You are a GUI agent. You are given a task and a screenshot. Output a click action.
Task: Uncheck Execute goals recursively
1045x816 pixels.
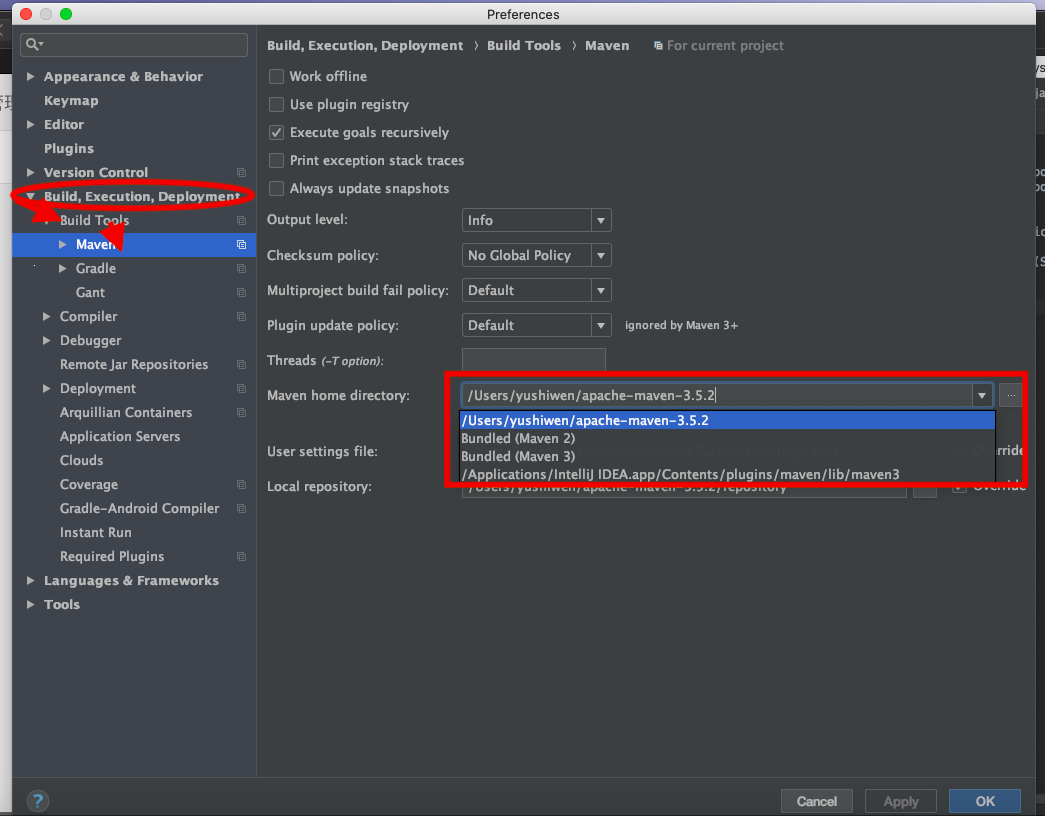(276, 133)
